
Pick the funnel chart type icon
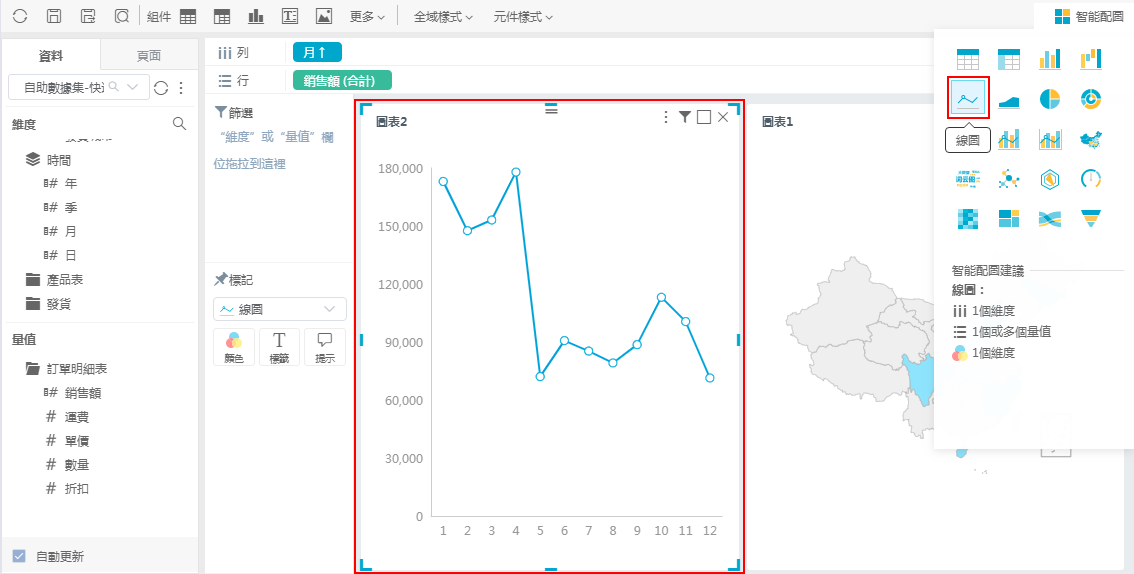click(x=1091, y=218)
